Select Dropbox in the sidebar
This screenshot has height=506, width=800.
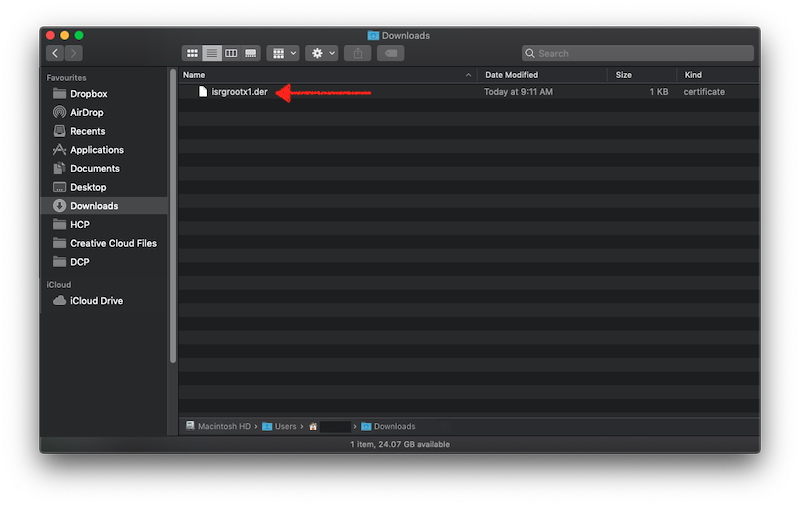(88, 94)
